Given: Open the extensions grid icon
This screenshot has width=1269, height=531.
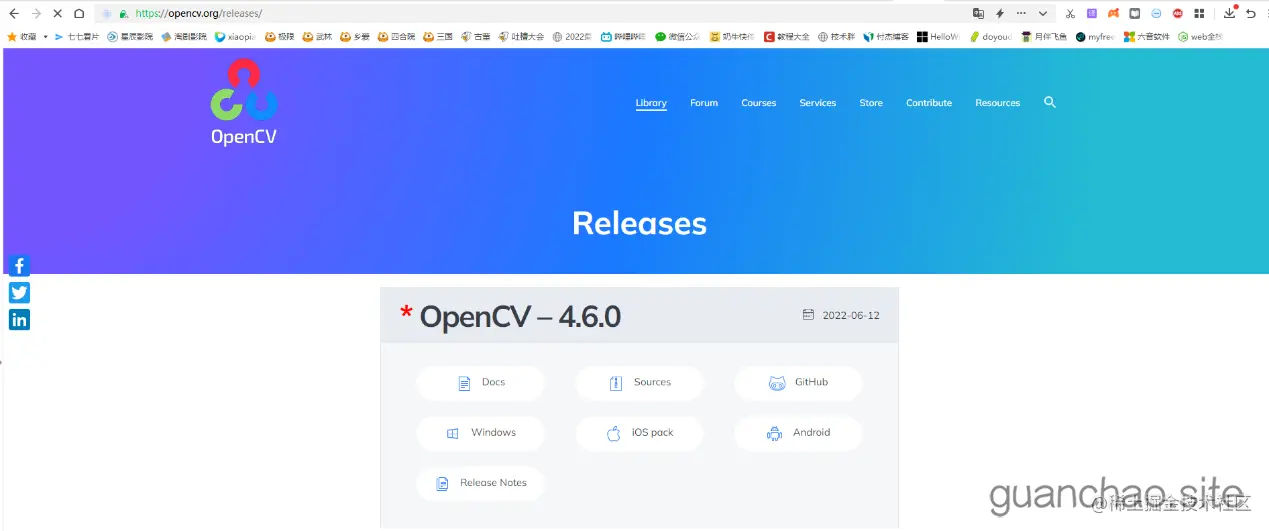Looking at the screenshot, I should 1199,13.
